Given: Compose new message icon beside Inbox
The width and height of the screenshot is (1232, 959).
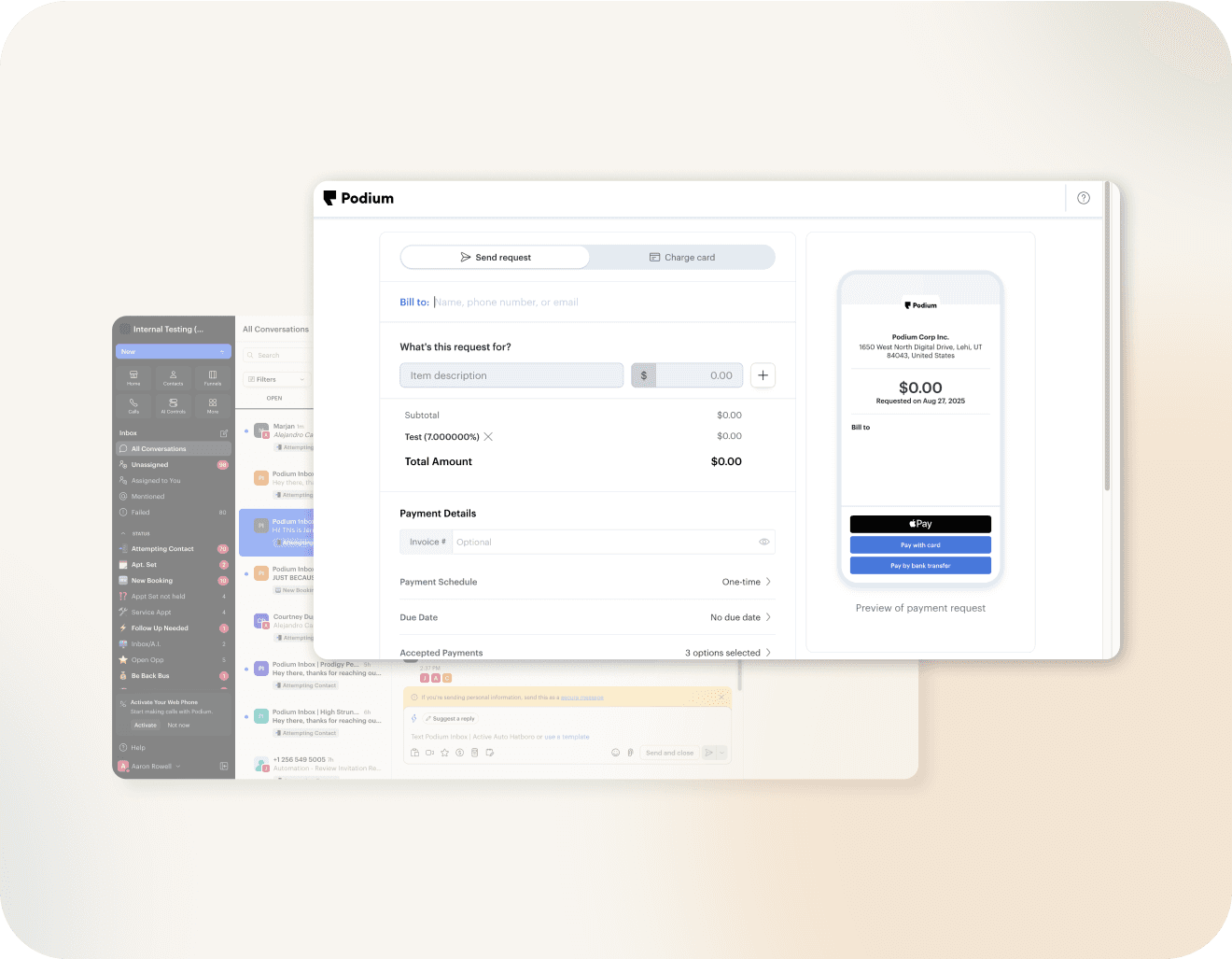Looking at the screenshot, I should pyautogui.click(x=224, y=433).
